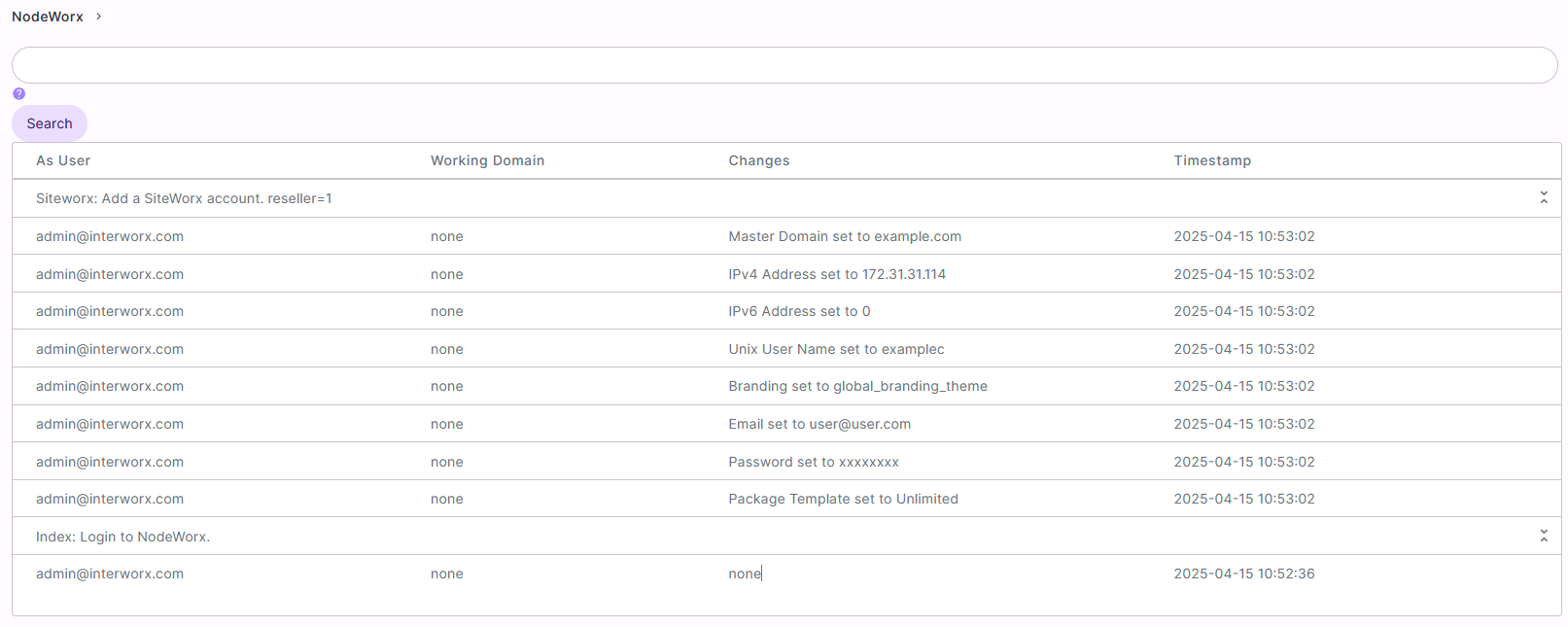
Task: Select the 'Siteworx: Add a SiteWorx account' group row
Action: [184, 199]
